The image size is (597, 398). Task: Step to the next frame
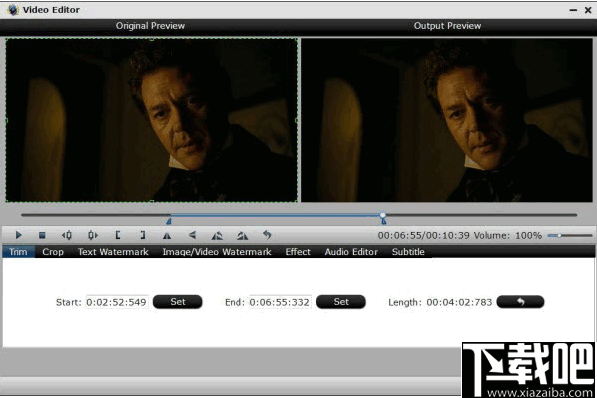point(93,235)
